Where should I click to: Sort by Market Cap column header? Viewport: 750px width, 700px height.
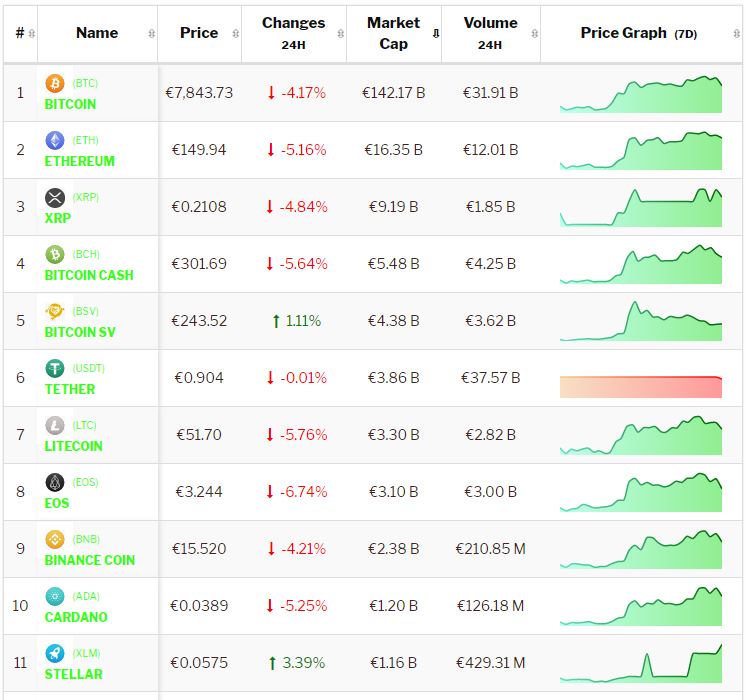point(394,33)
